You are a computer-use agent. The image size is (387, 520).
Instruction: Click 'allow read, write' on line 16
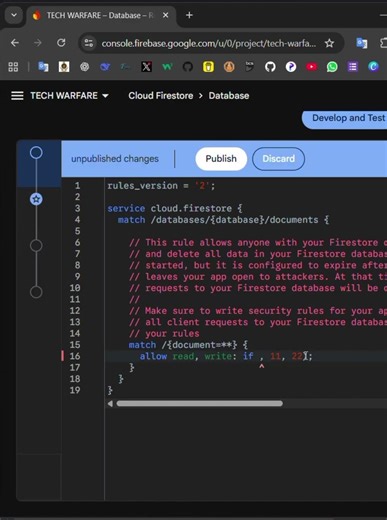coord(186,356)
